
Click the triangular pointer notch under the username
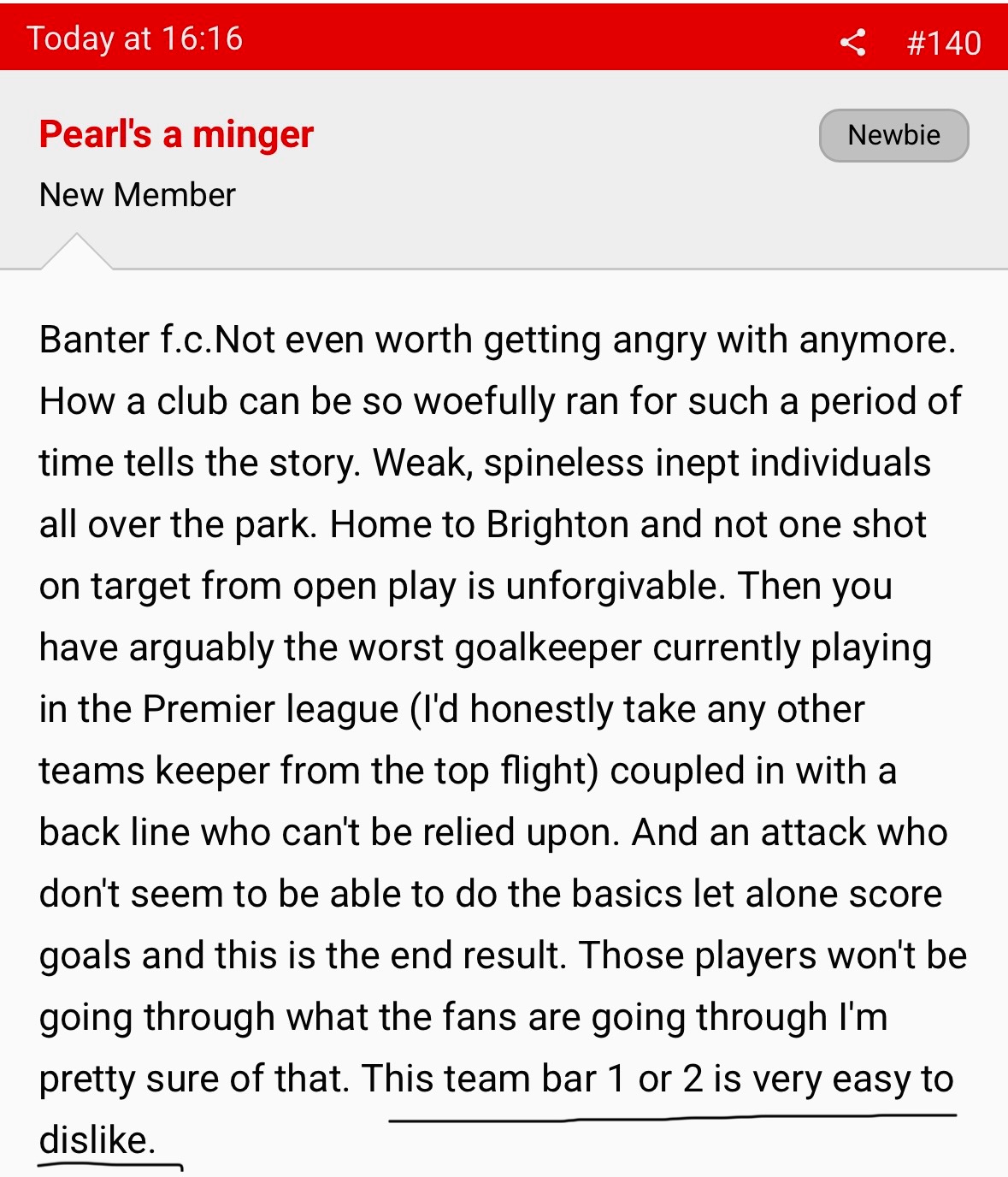tap(76, 251)
